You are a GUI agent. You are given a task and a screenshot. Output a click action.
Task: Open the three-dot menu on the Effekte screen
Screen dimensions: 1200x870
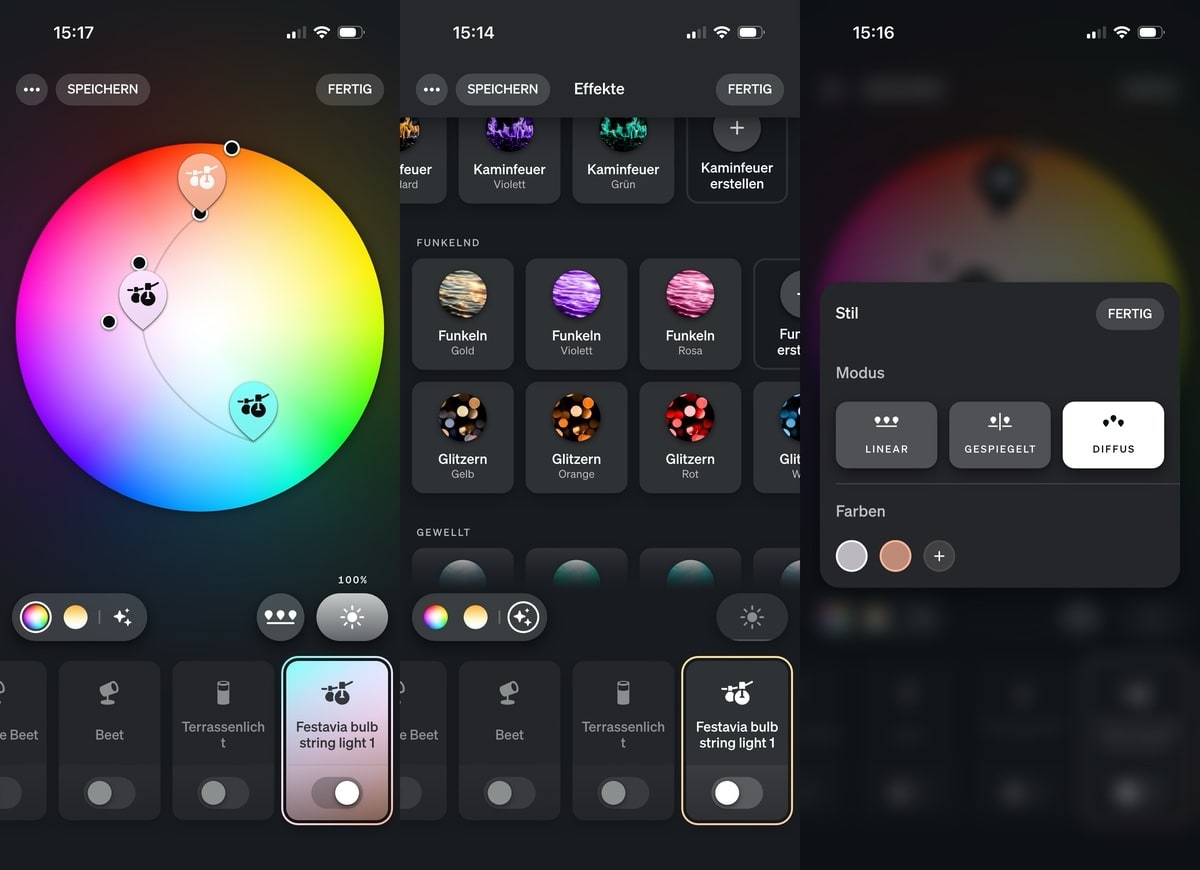(x=431, y=89)
